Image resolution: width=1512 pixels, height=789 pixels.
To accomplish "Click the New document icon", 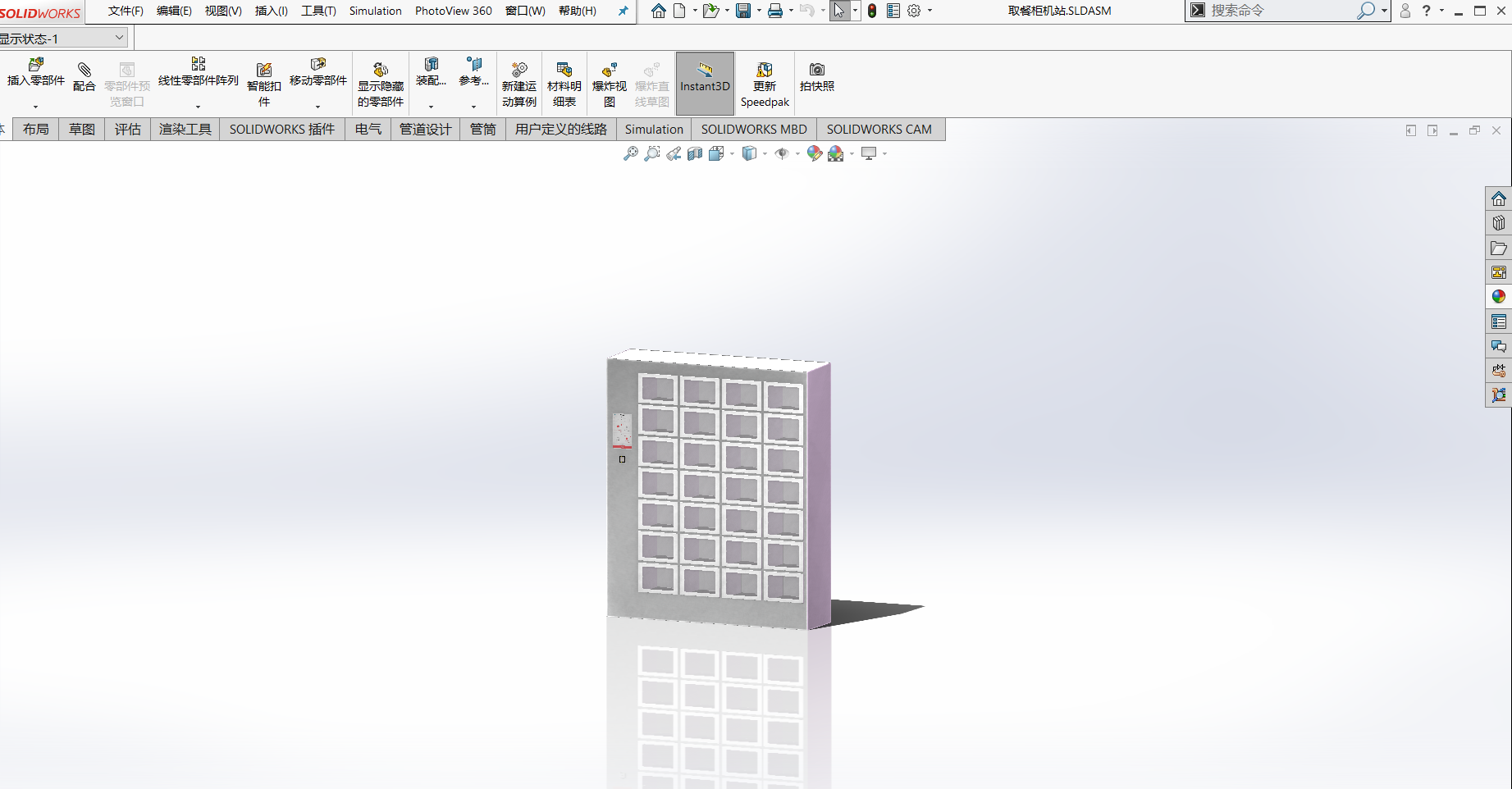I will pos(679,11).
